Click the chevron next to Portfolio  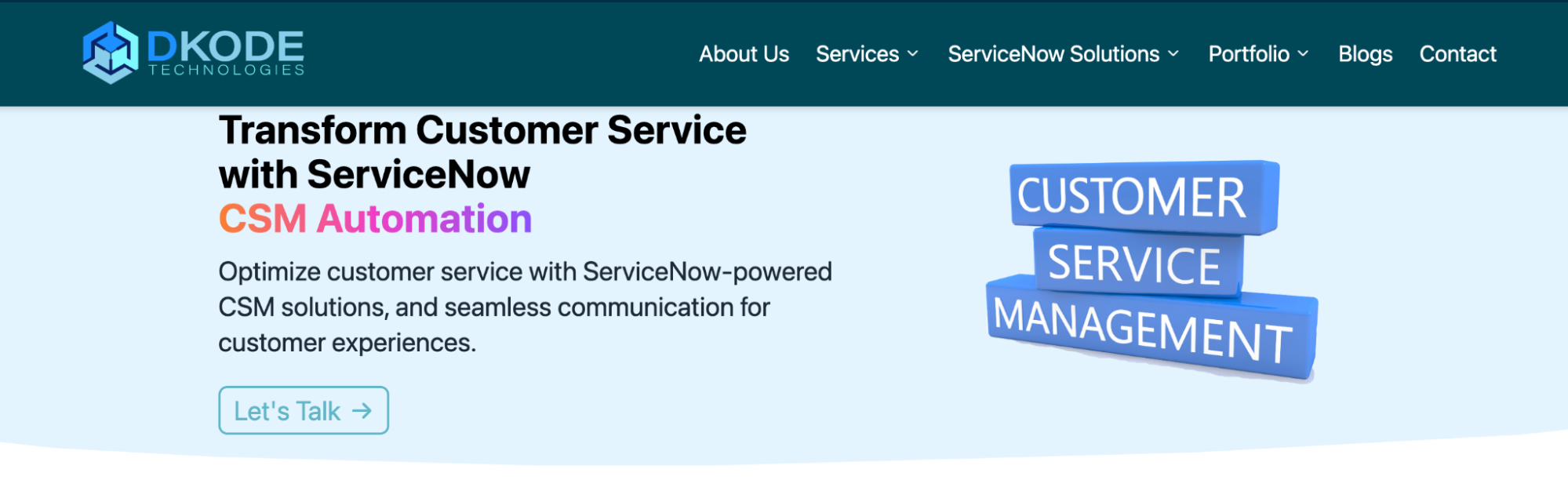tap(1304, 53)
